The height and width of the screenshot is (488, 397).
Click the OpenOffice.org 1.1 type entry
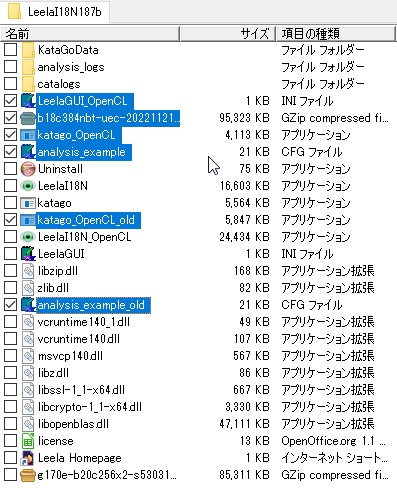(x=334, y=441)
